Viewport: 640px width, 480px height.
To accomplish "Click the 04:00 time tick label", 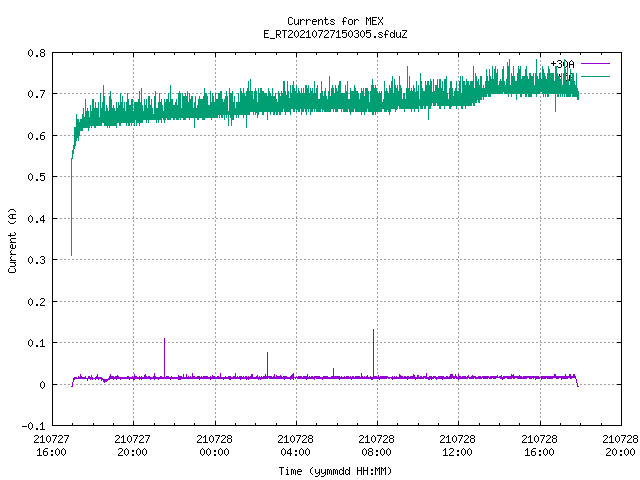I will pos(296,452).
